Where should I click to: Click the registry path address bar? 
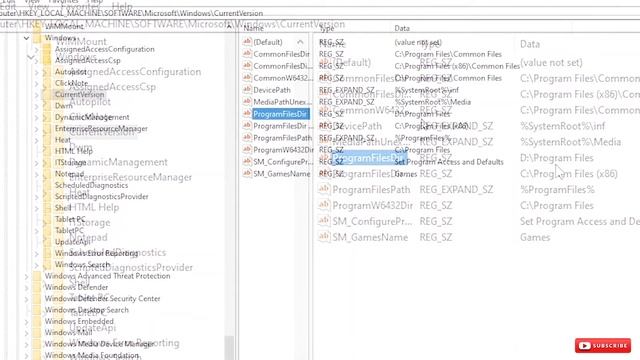[320, 13]
